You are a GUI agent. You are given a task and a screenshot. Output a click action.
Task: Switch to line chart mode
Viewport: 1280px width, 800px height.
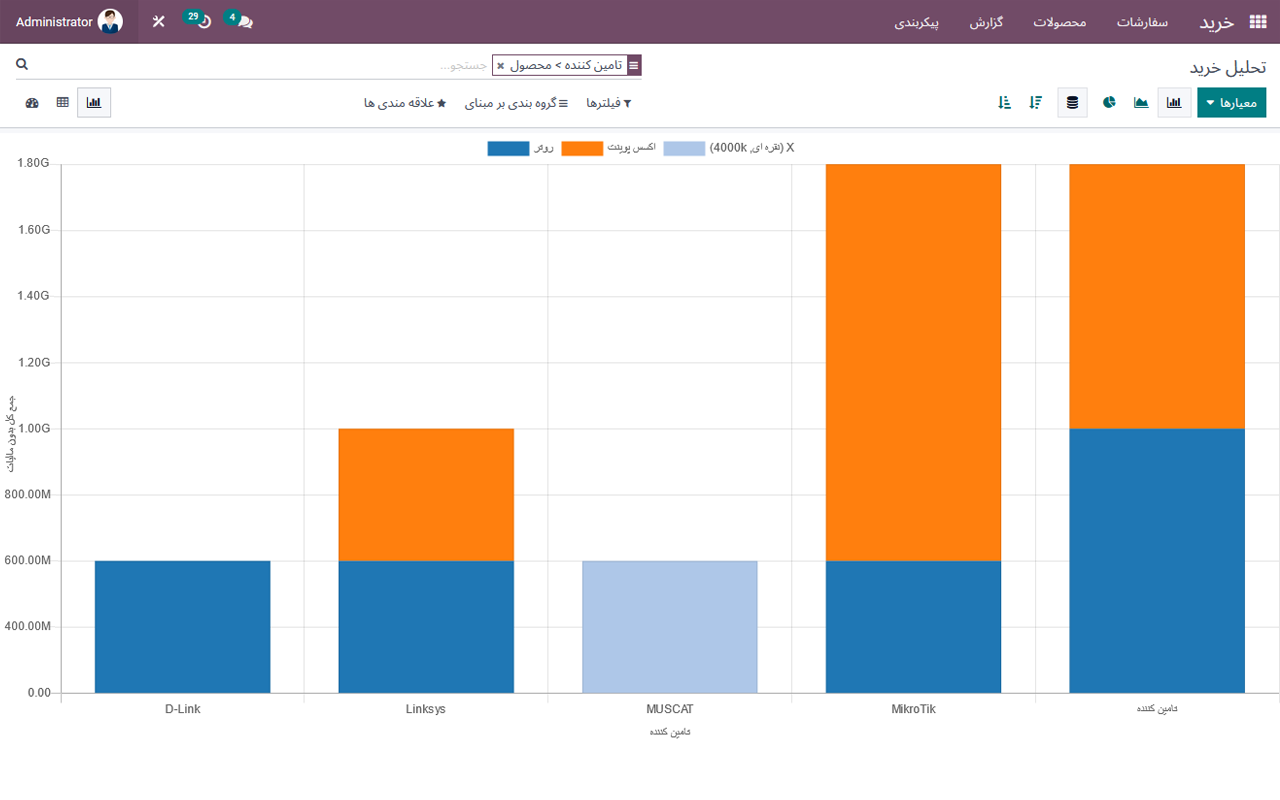1141,103
